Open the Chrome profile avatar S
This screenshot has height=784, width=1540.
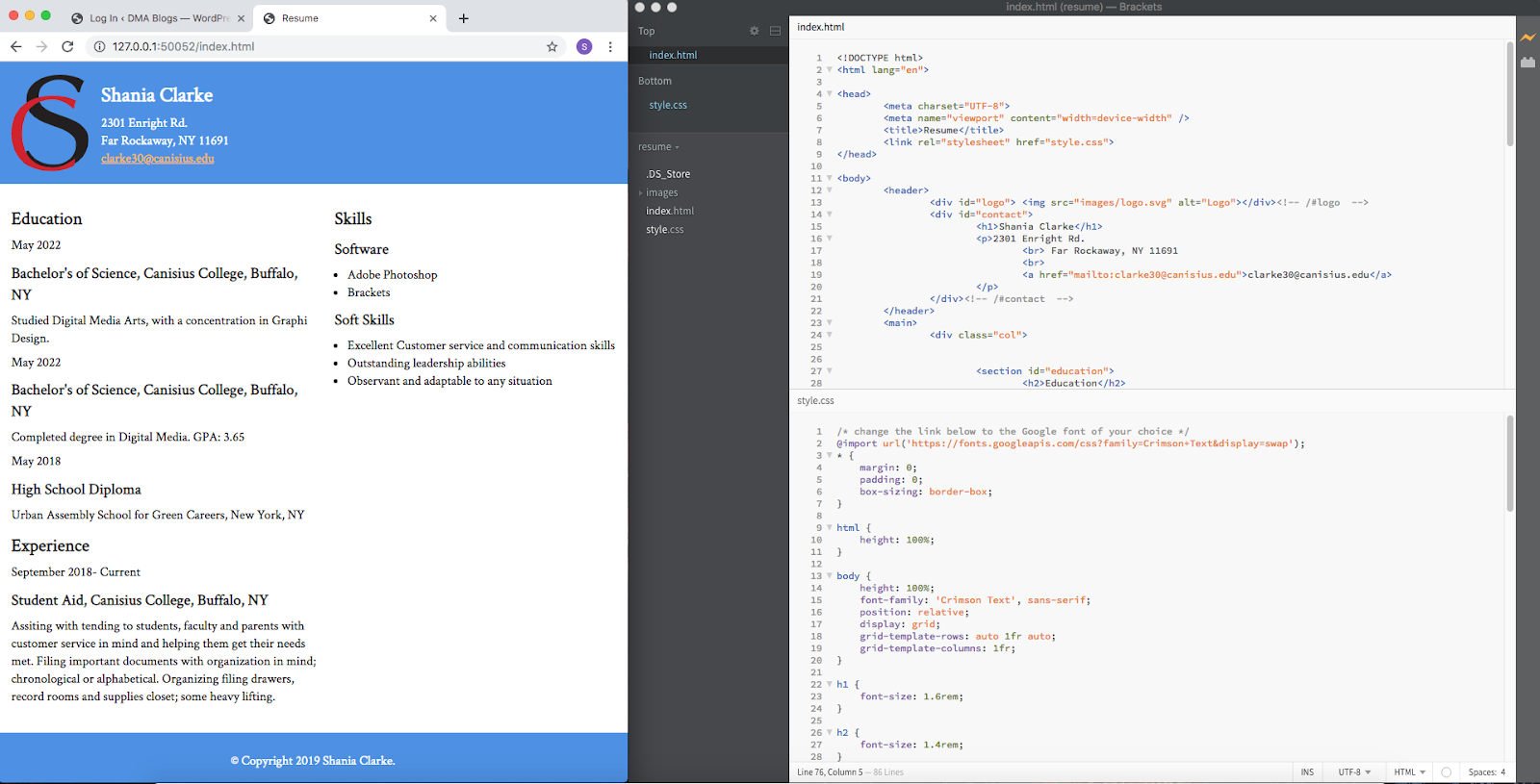pyautogui.click(x=584, y=46)
